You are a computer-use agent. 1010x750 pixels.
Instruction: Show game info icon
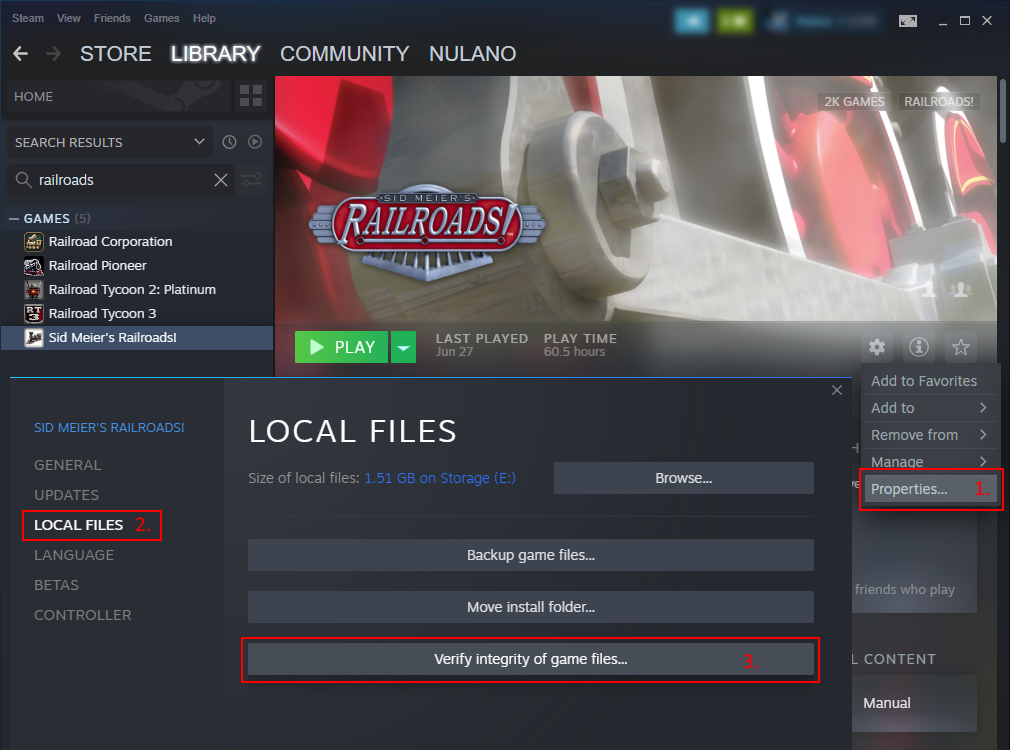pos(919,347)
